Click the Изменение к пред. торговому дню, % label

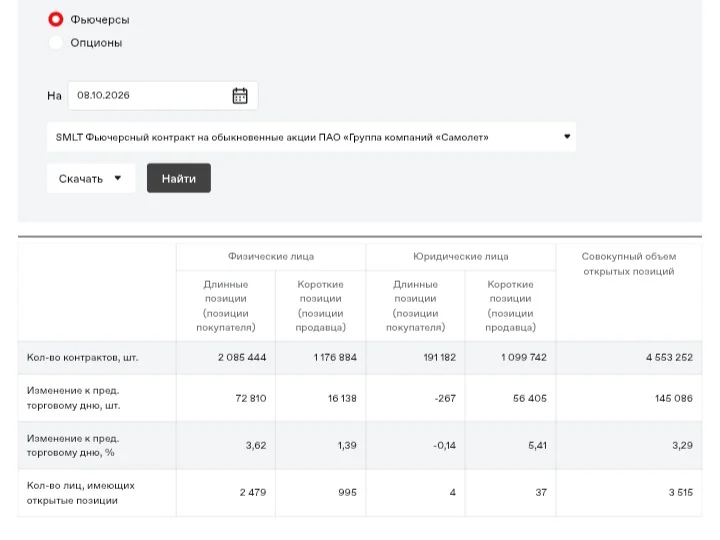(73, 445)
